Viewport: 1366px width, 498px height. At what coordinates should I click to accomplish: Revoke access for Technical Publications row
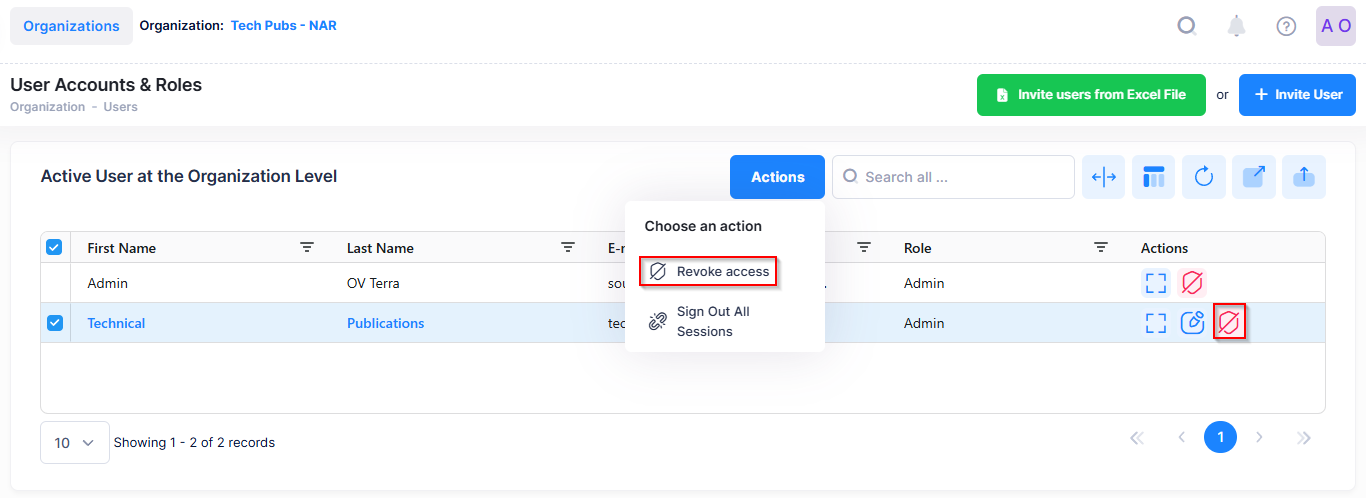1229,323
